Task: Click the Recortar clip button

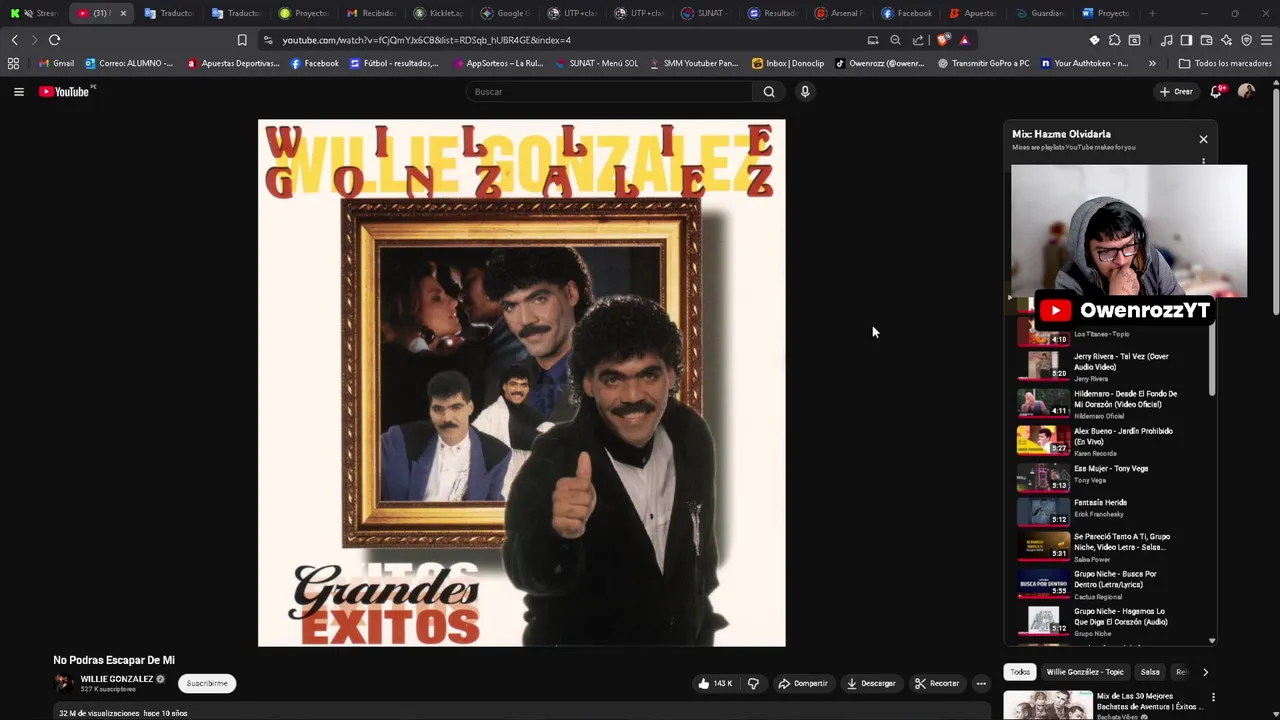Action: [937, 683]
